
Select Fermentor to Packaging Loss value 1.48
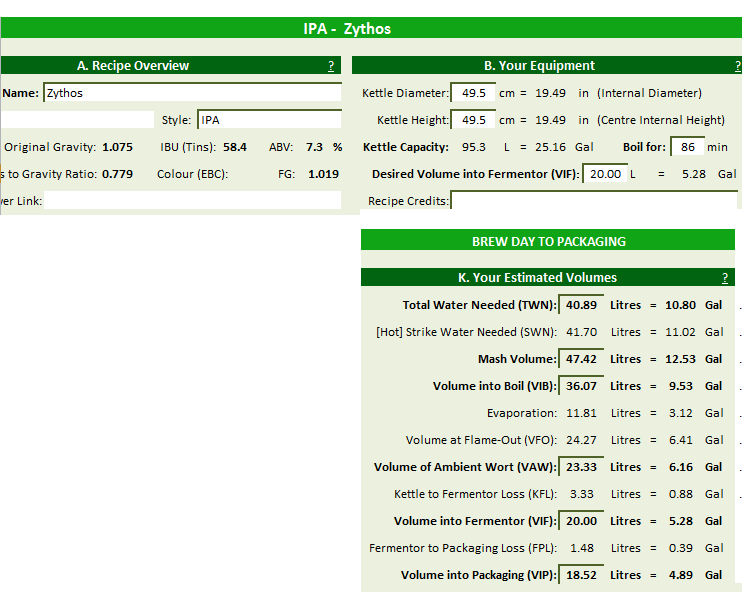[582, 548]
